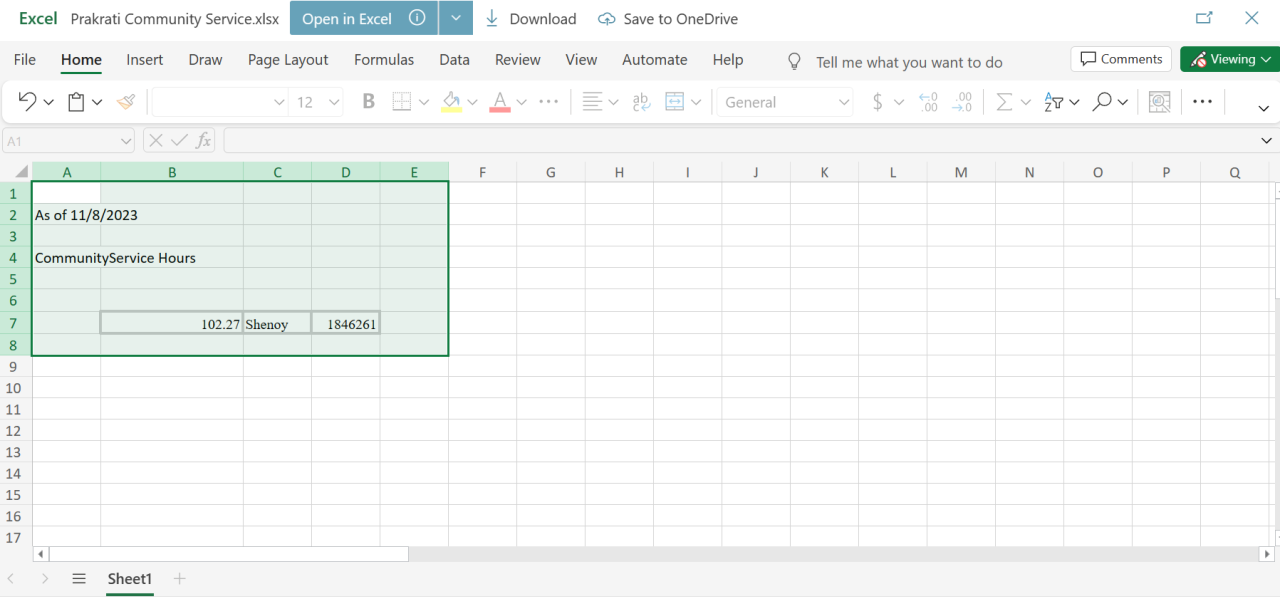This screenshot has height=599, width=1280.
Task: Toggle Wrap Text in the ribbon
Action: pyautogui.click(x=642, y=101)
